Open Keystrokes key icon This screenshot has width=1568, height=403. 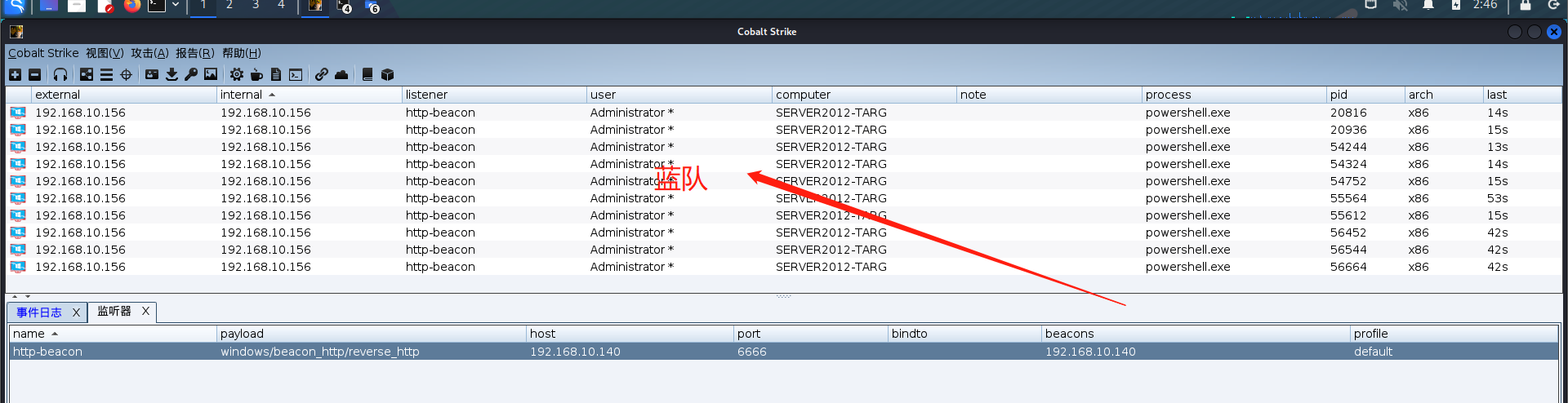click(191, 75)
